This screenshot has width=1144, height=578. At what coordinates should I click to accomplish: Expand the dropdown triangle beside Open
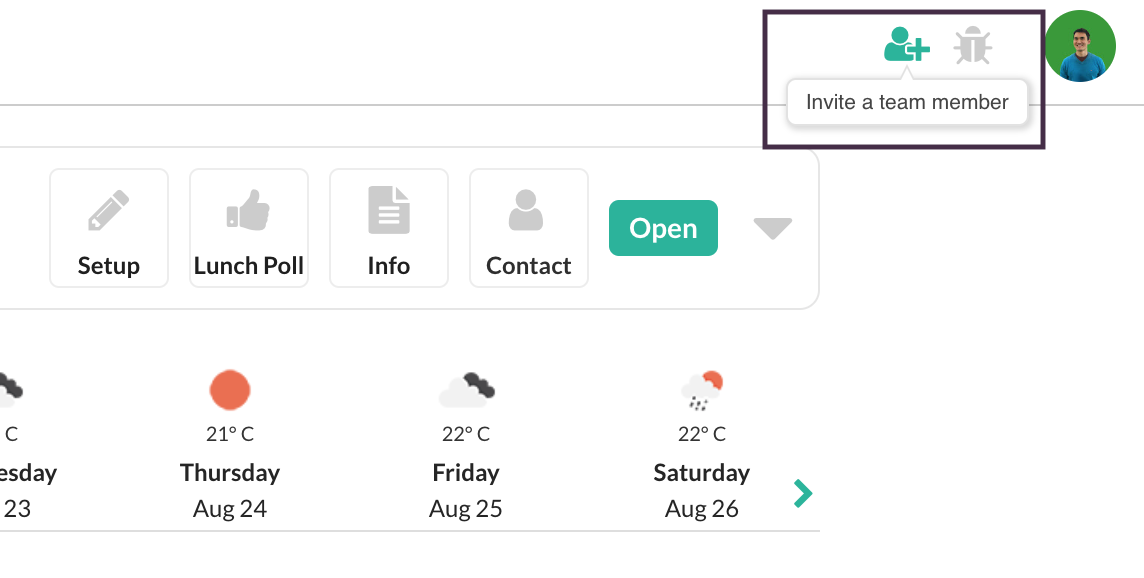click(772, 229)
